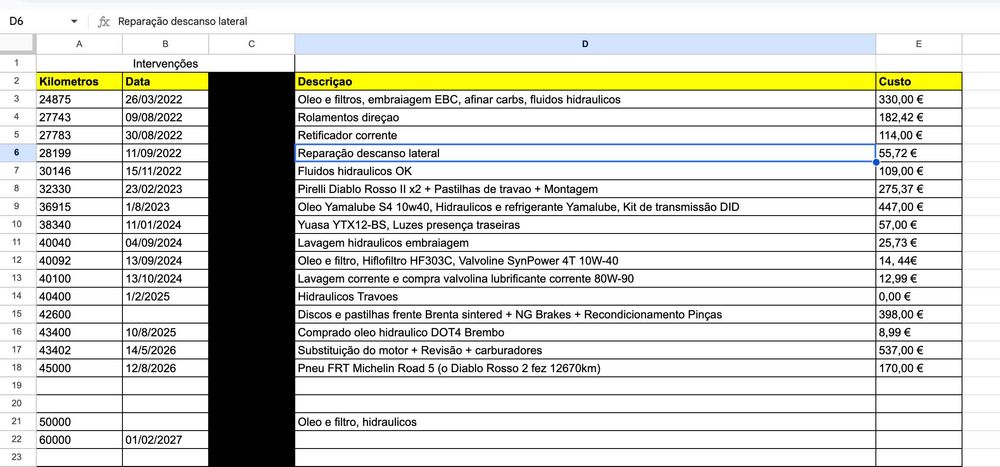Select kilometers cell 50000
This screenshot has width=1000, height=467.
(79, 422)
